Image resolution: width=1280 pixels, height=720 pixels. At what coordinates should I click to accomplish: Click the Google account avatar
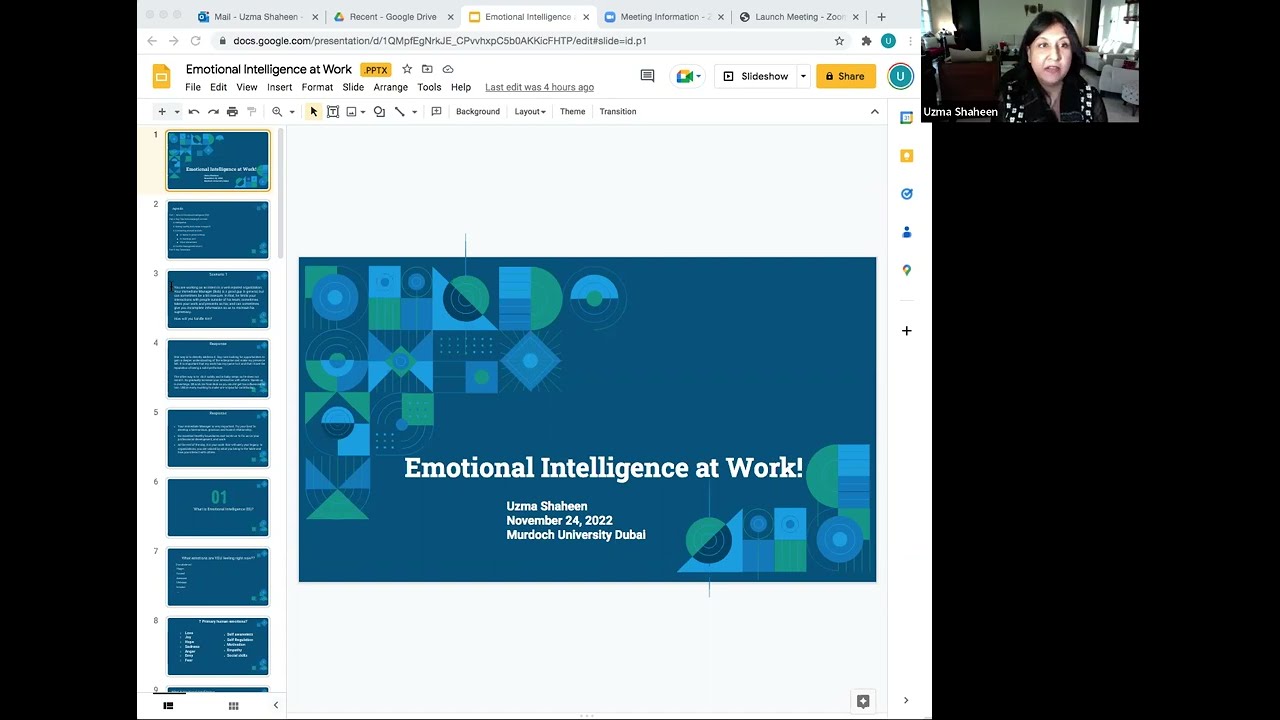[x=900, y=76]
